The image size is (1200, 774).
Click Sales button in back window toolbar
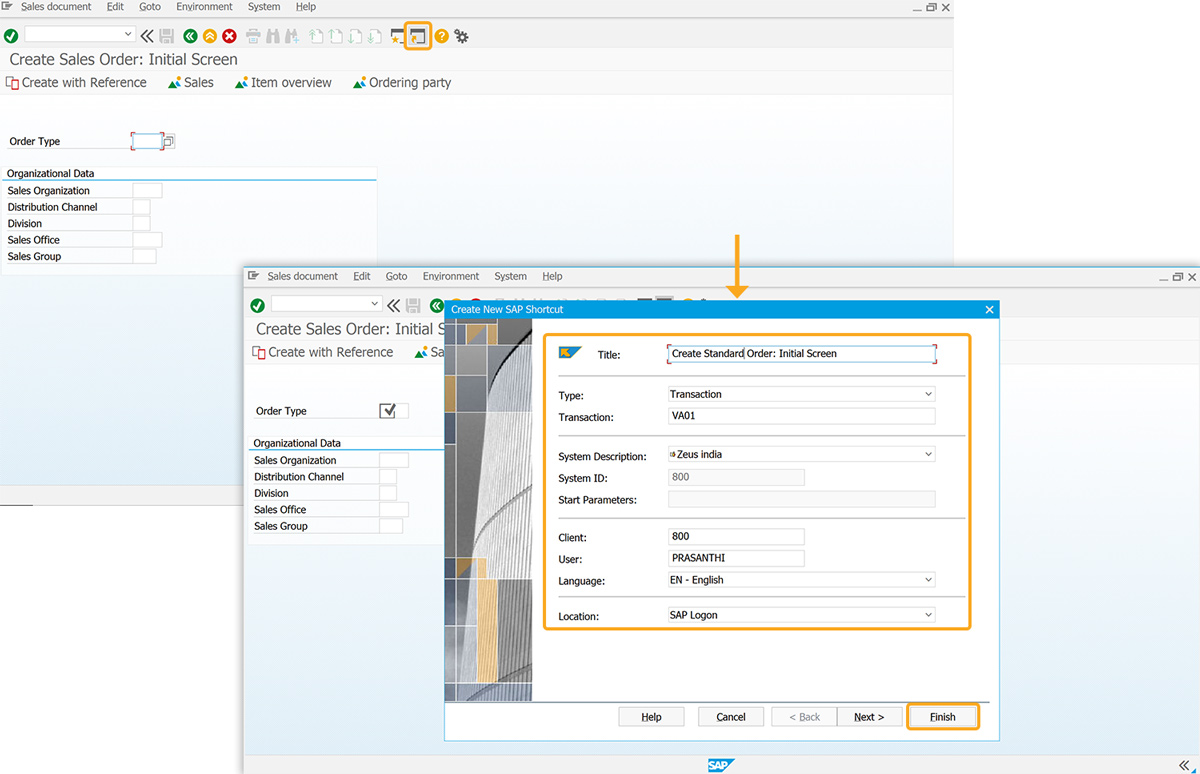(191, 83)
